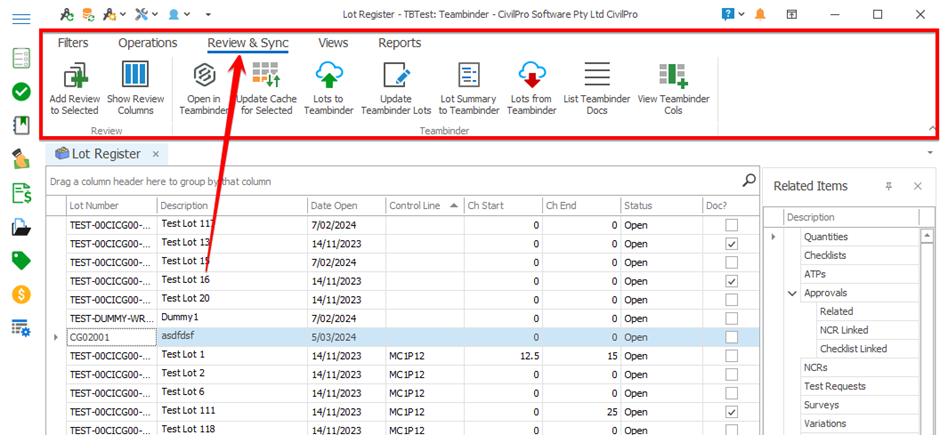Click Lot Summary to Teambinder icon
The width and height of the screenshot is (940, 435).
(469, 76)
